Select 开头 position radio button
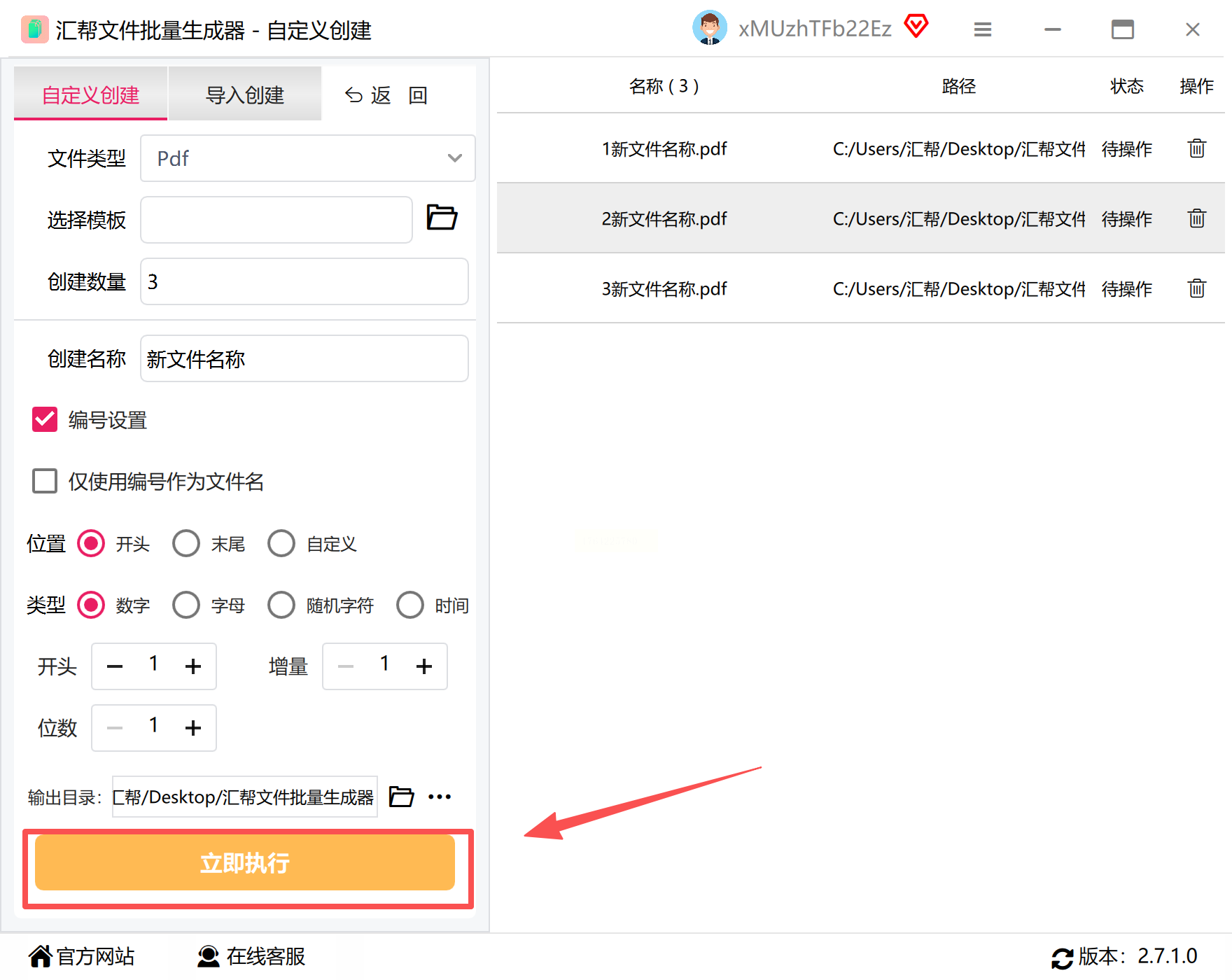This screenshot has width=1232, height=980. pos(91,544)
